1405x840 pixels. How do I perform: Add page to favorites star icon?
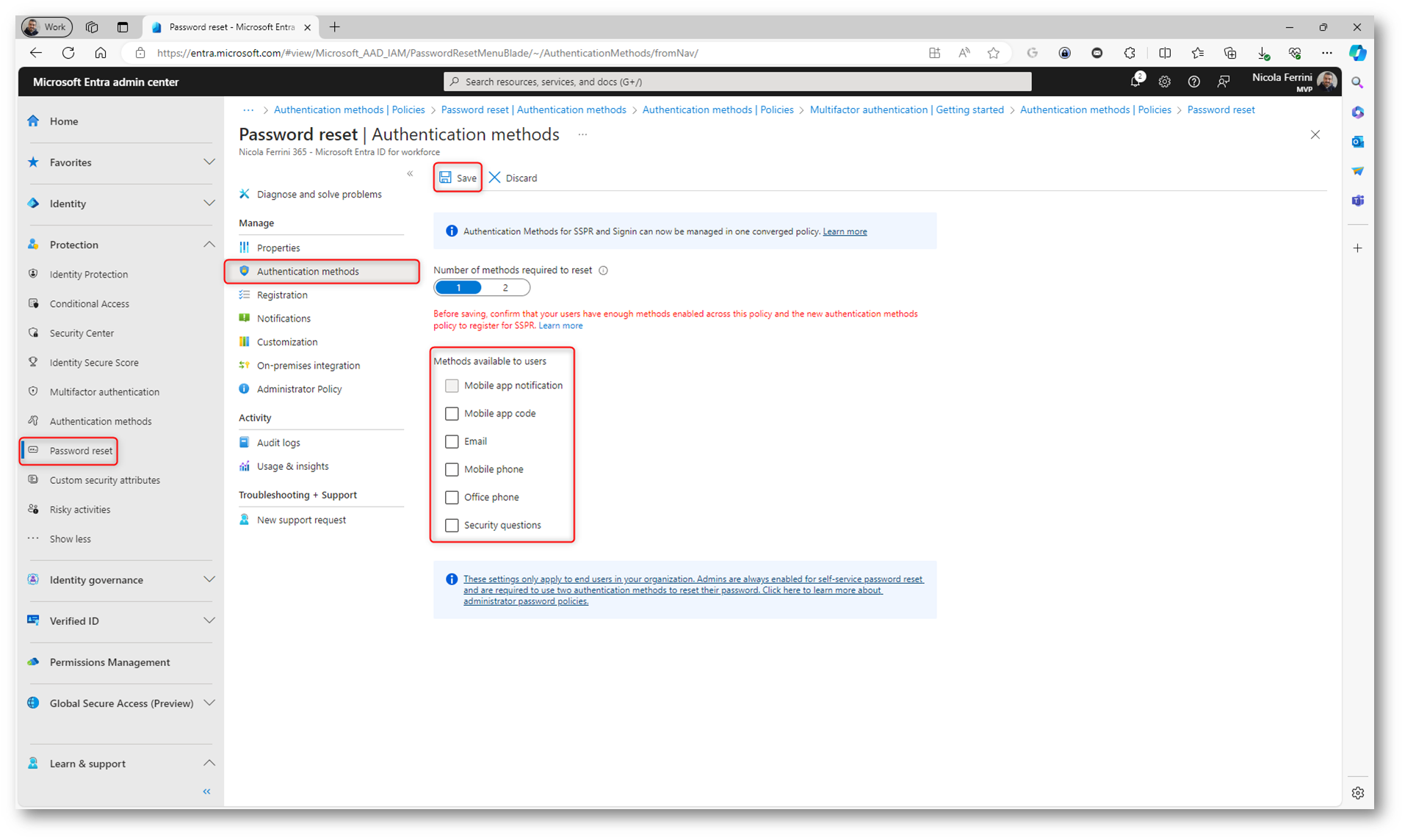pyautogui.click(x=994, y=53)
